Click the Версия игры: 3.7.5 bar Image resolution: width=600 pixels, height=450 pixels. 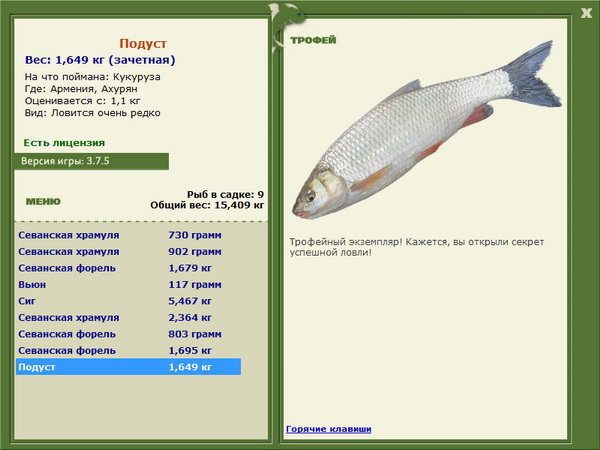(x=91, y=161)
